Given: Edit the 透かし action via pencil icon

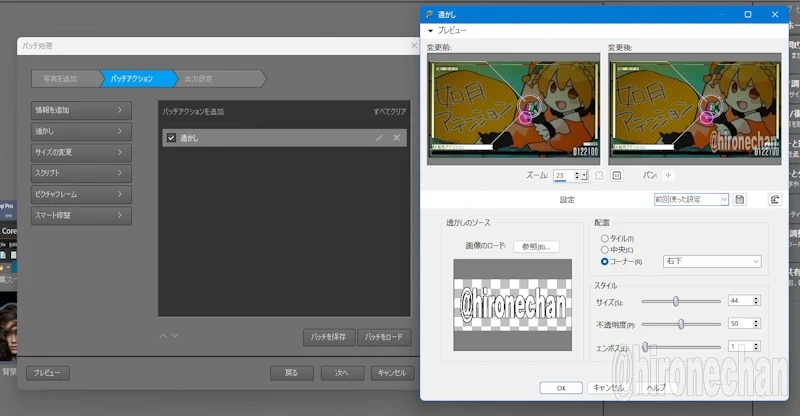Looking at the screenshot, I should point(379,138).
